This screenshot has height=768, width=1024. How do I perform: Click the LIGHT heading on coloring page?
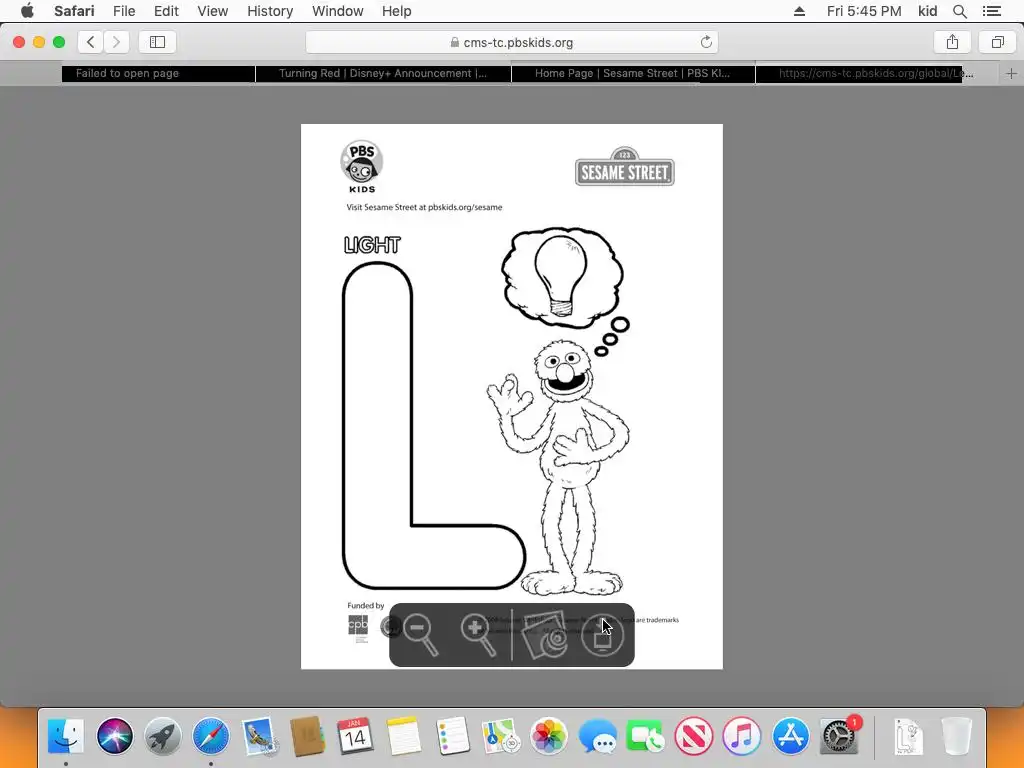[x=372, y=245]
